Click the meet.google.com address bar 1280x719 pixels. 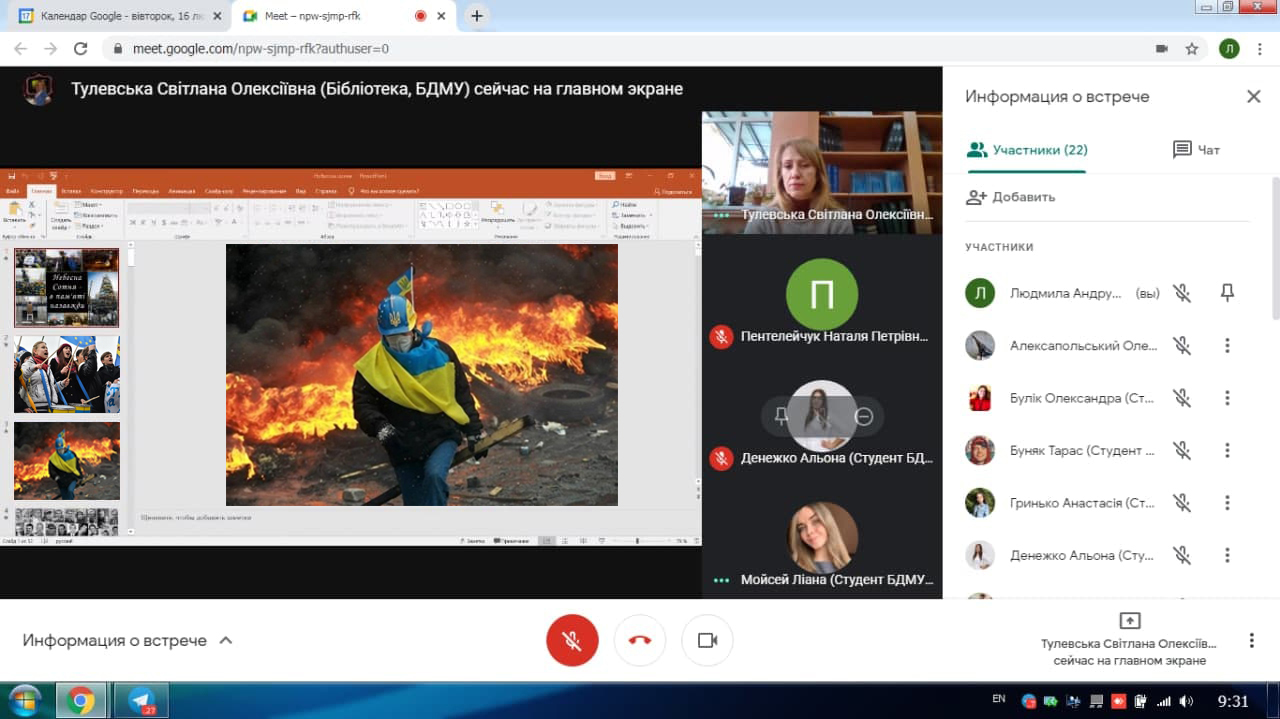coord(600,48)
